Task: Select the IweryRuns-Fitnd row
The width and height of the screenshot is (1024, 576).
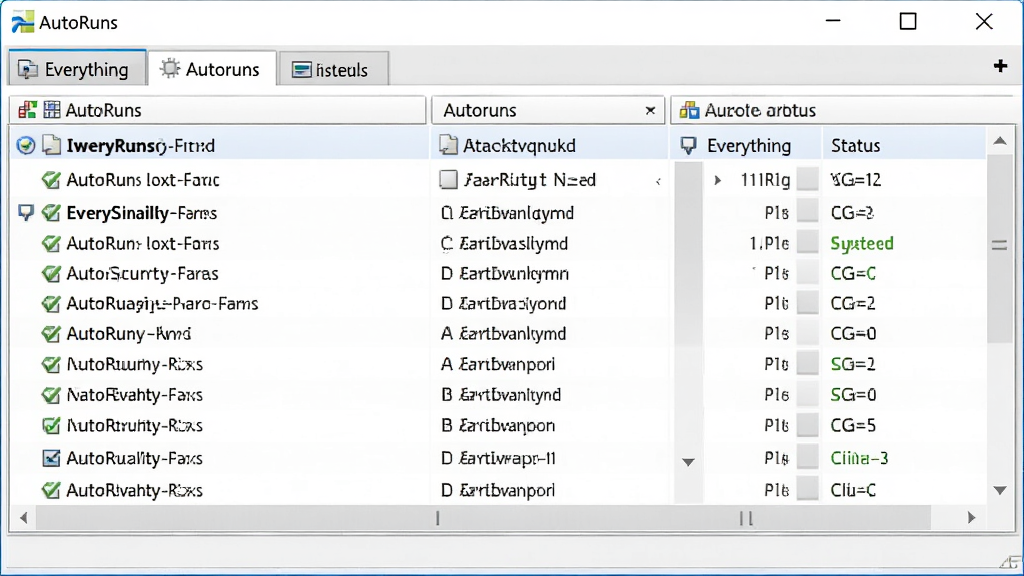Action: pos(219,145)
